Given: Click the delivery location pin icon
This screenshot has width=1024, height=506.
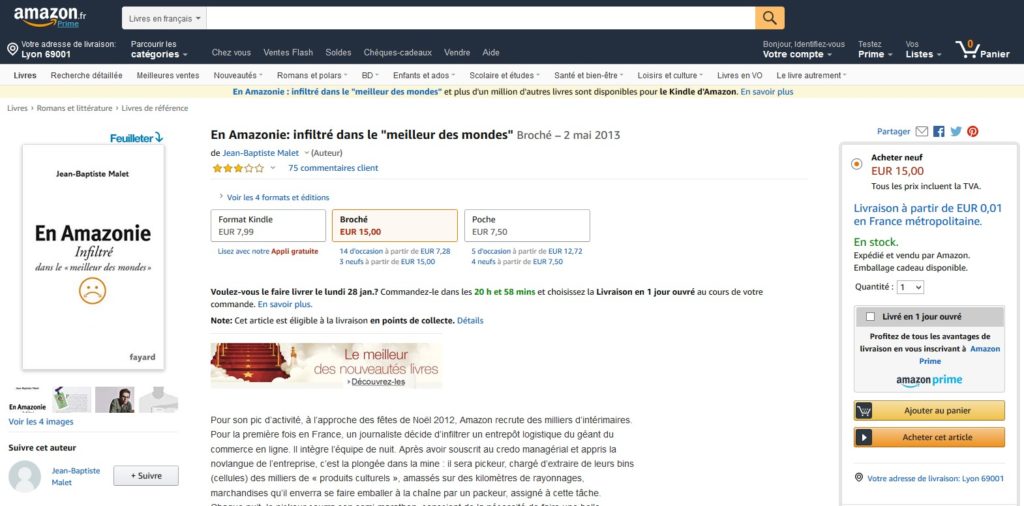Looking at the screenshot, I should [x=12, y=49].
